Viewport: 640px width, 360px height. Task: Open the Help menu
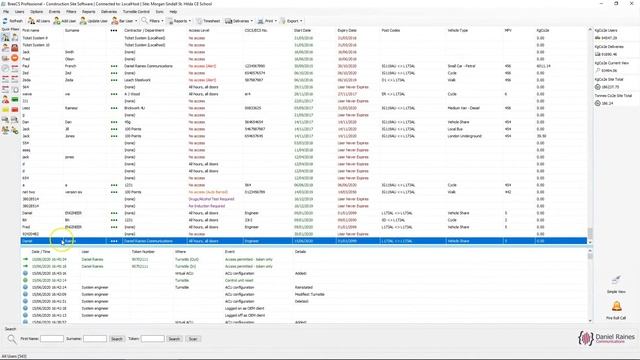pos(173,12)
